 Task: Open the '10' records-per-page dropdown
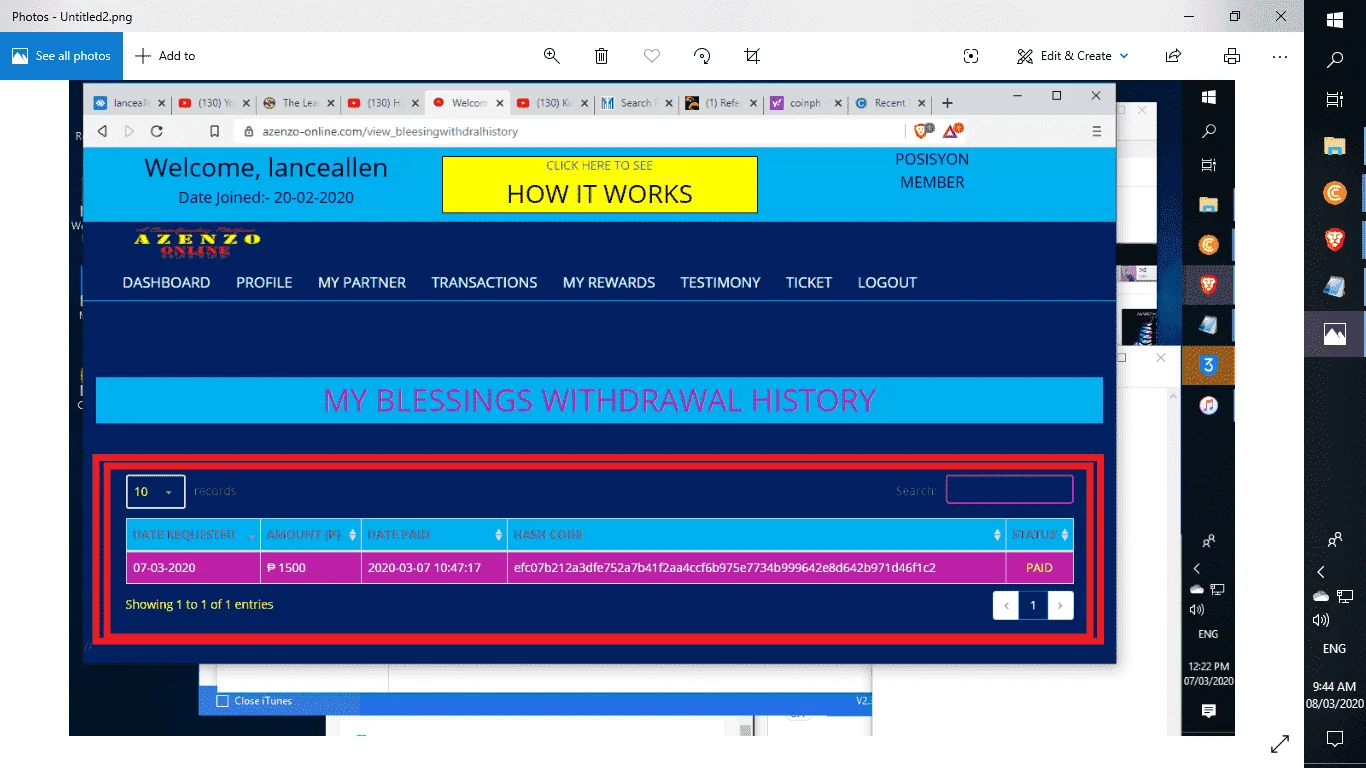click(155, 491)
